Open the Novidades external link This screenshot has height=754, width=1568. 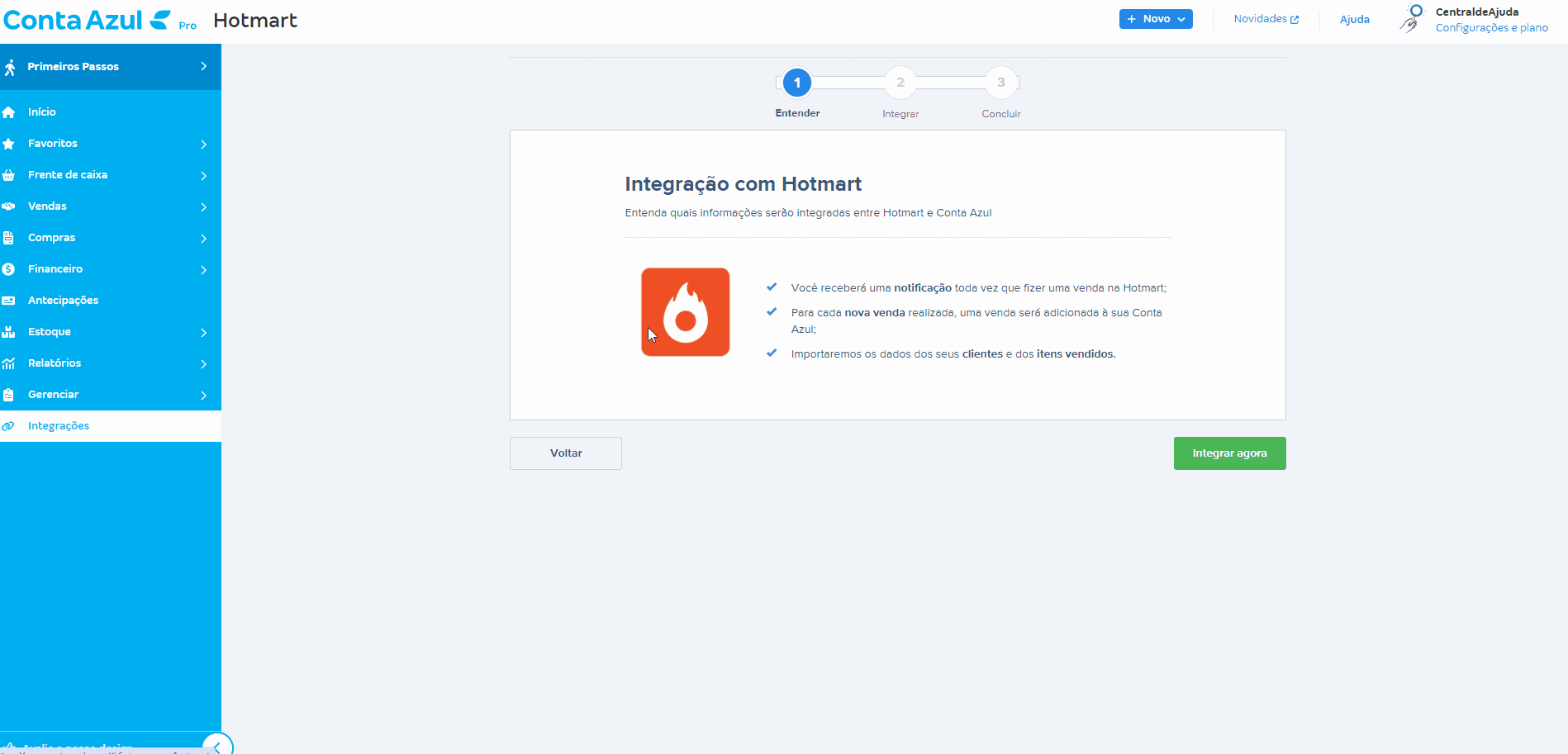pos(1266,19)
